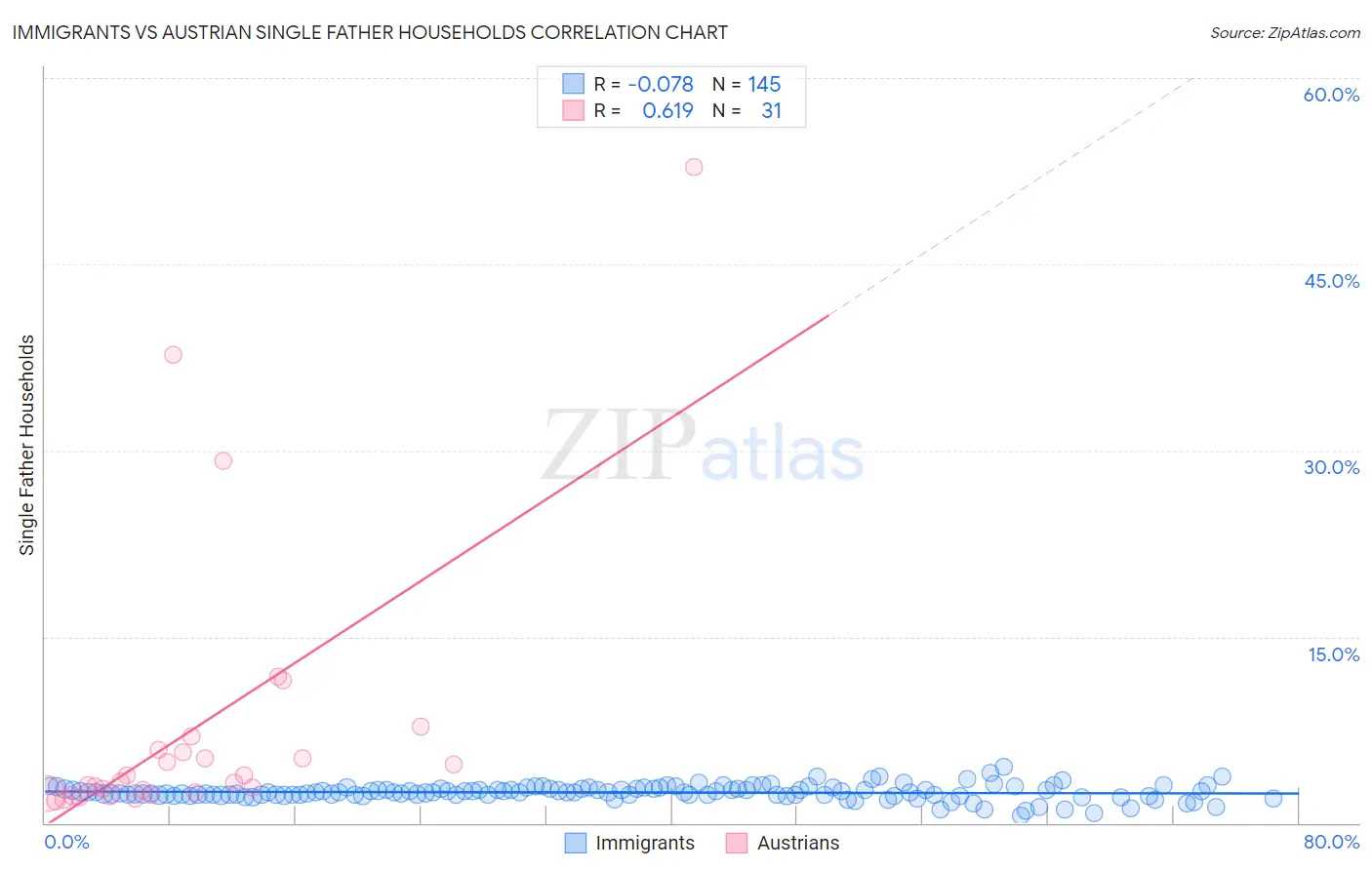Click the 80.0% x-axis label
1372x870 pixels.
pos(1331,842)
